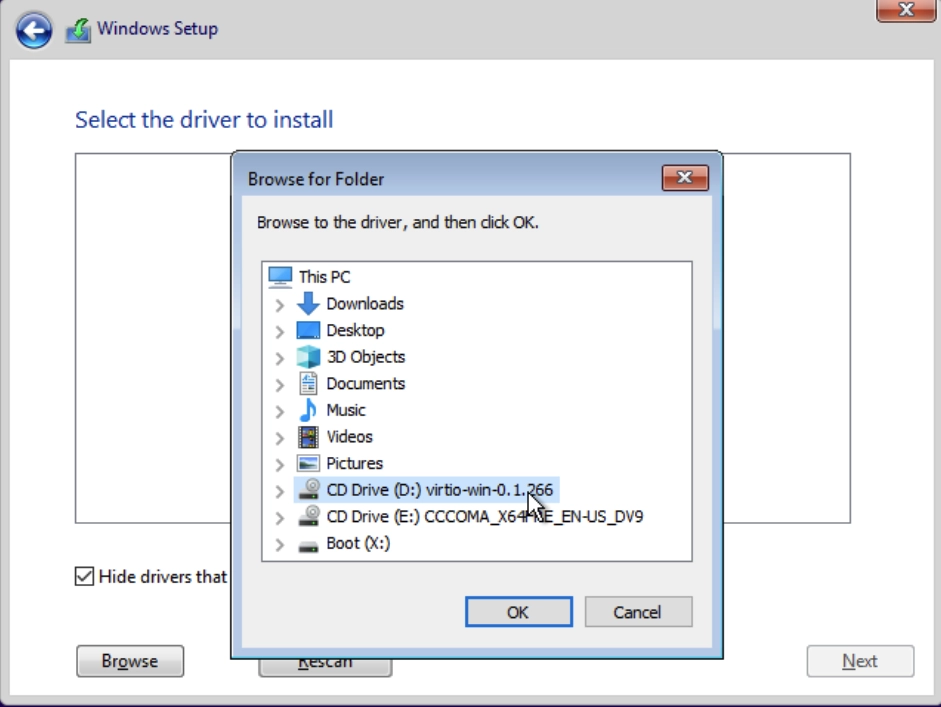Expand the Boot (X:) drive
The image size is (941, 707).
pyautogui.click(x=279, y=544)
